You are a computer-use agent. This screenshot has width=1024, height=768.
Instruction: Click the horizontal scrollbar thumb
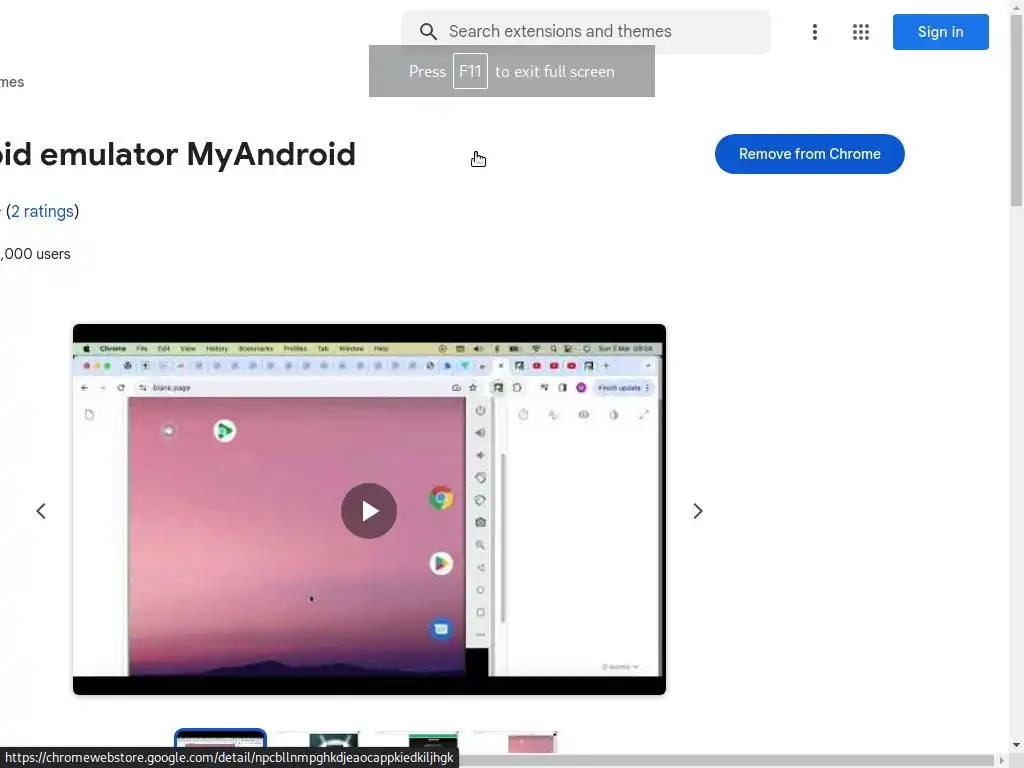click(x=725, y=761)
